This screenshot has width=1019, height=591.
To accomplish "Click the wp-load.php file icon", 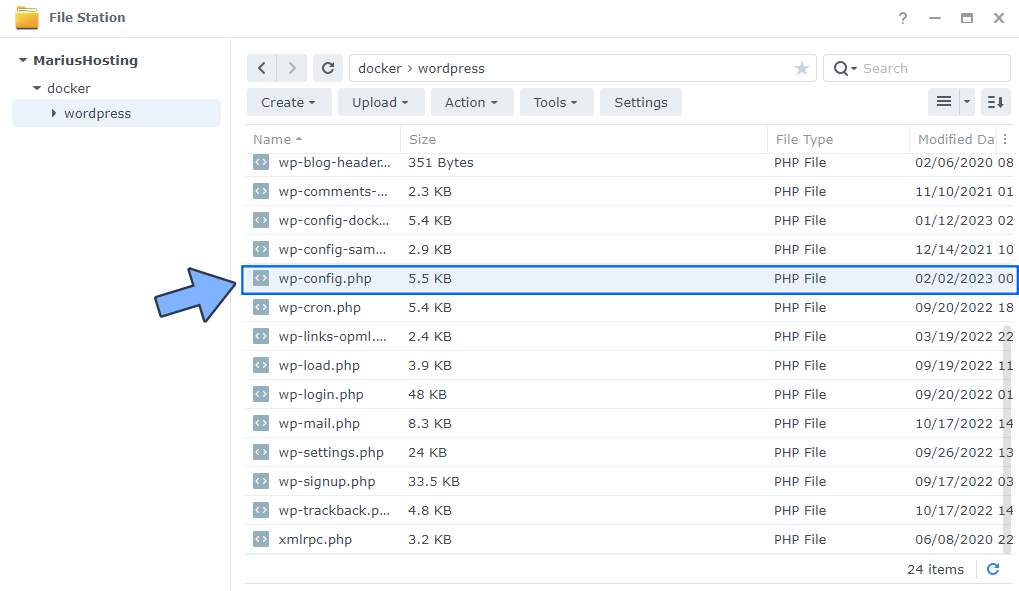I will click(x=261, y=365).
